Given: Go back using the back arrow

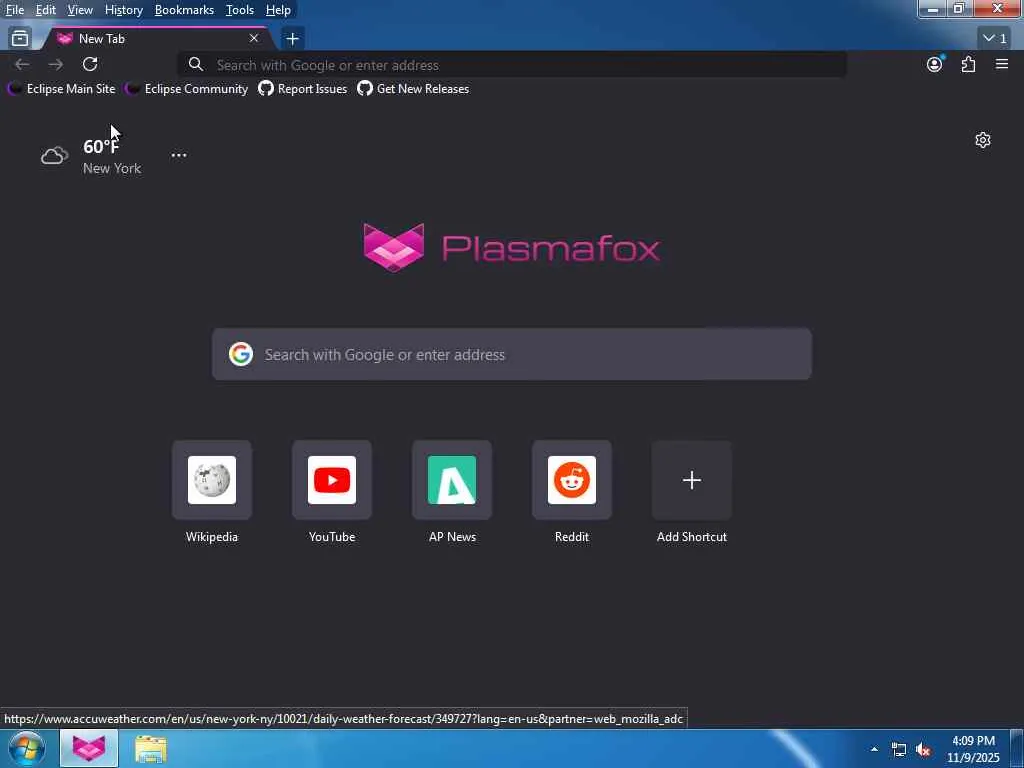Looking at the screenshot, I should (x=22, y=64).
